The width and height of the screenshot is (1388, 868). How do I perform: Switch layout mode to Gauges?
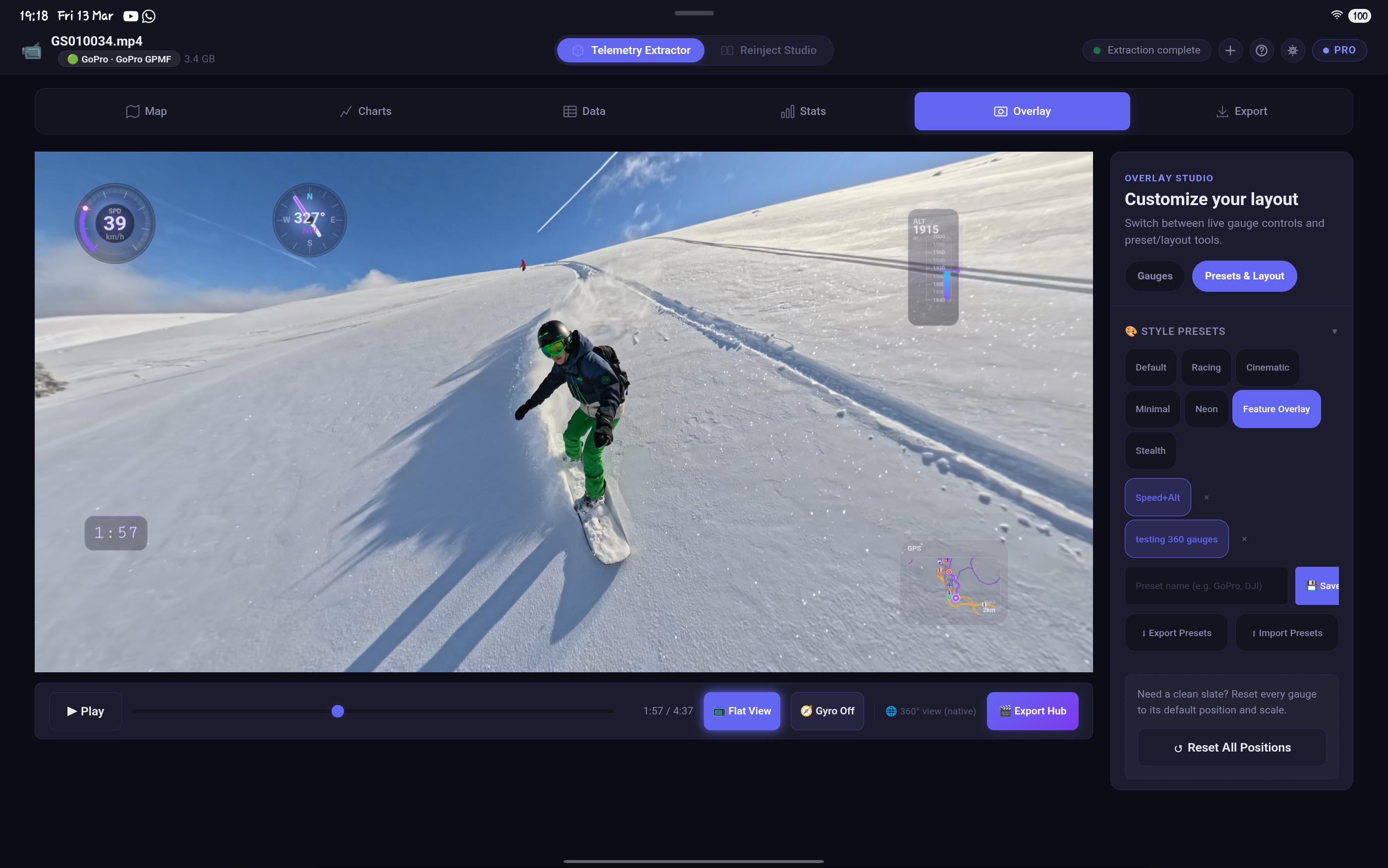(1155, 275)
